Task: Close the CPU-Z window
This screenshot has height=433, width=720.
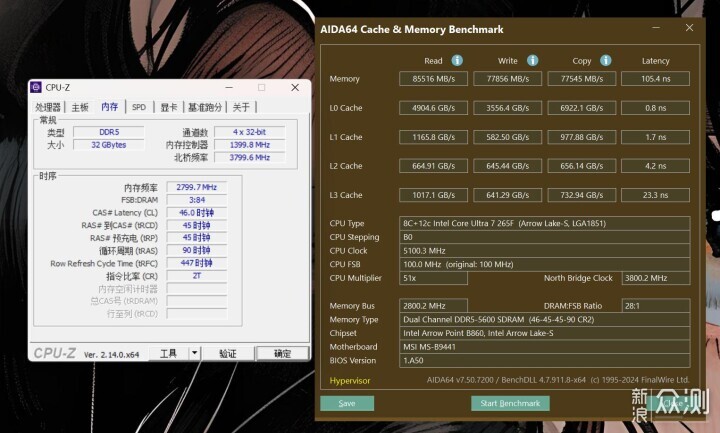Action: tap(295, 87)
